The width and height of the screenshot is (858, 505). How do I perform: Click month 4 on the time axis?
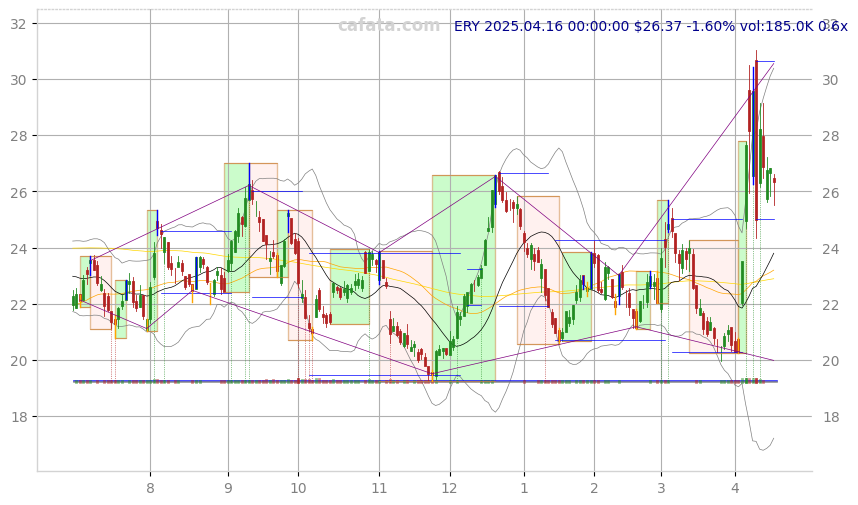(x=735, y=488)
